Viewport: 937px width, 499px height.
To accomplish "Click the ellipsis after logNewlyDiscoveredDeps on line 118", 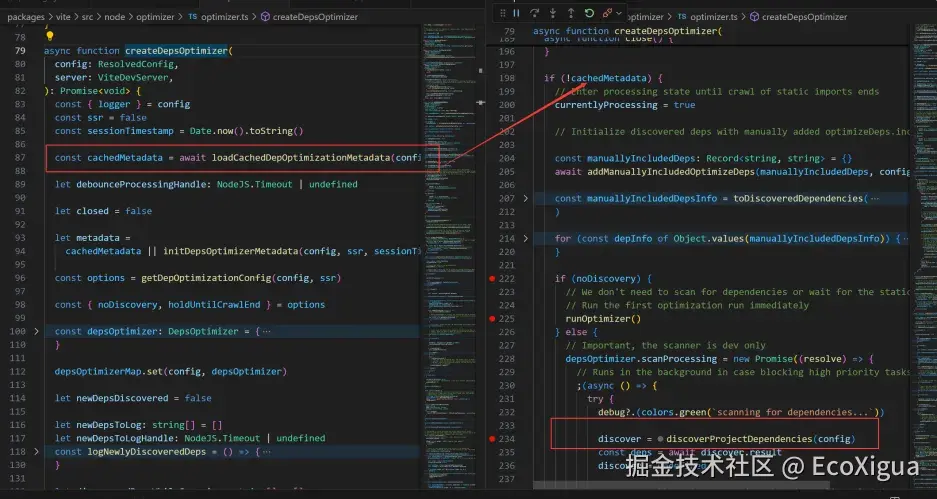I will pos(267,451).
